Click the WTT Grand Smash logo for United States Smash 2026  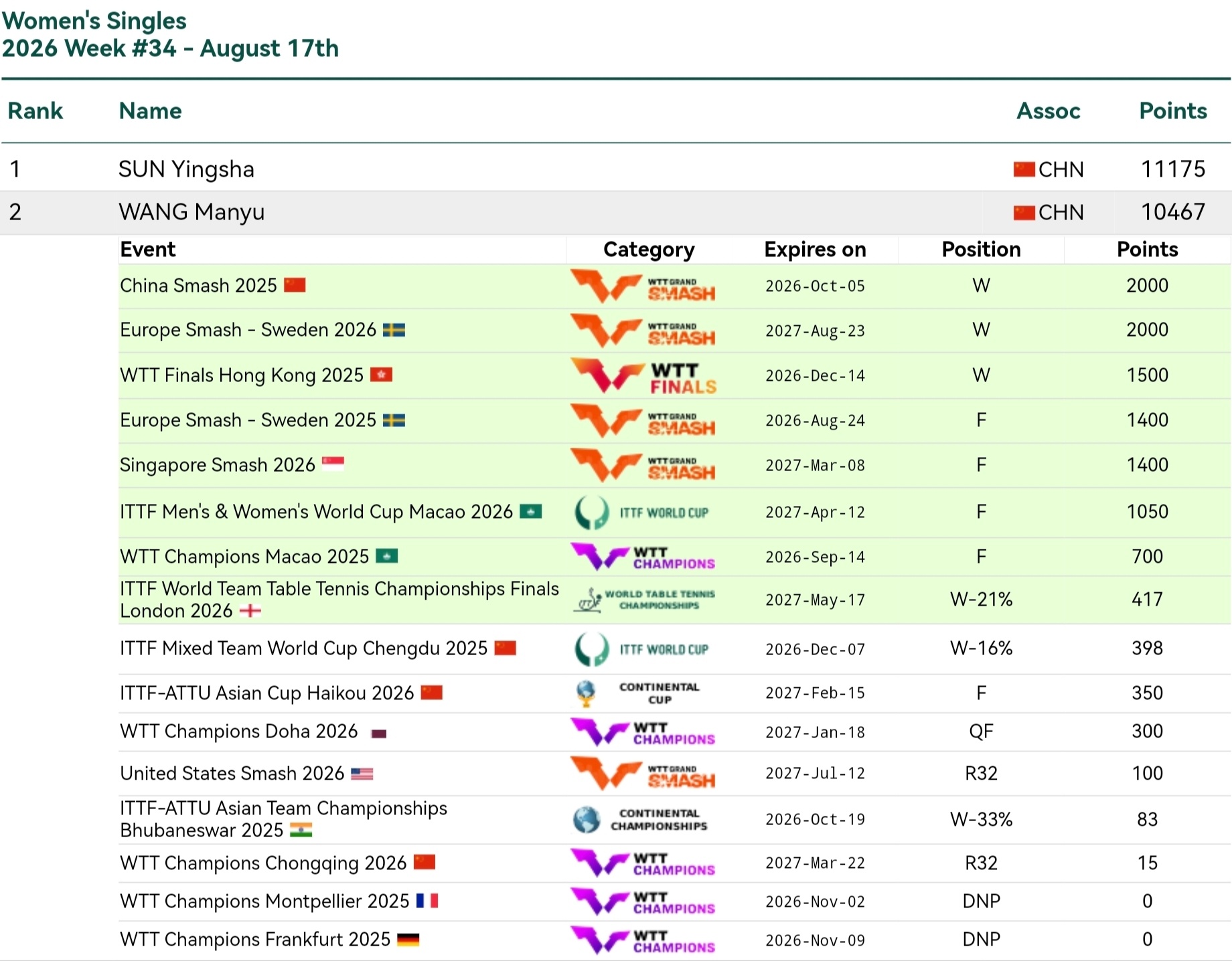pos(643,773)
